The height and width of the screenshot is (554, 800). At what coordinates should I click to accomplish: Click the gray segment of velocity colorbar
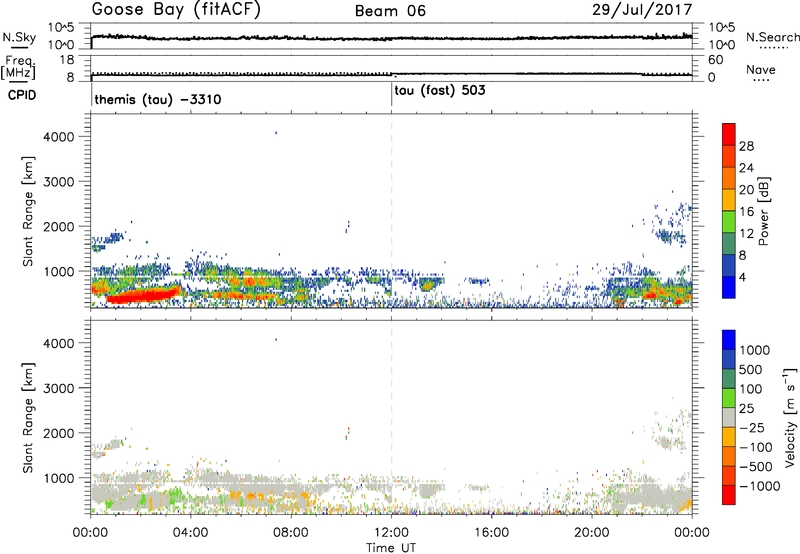(729, 417)
